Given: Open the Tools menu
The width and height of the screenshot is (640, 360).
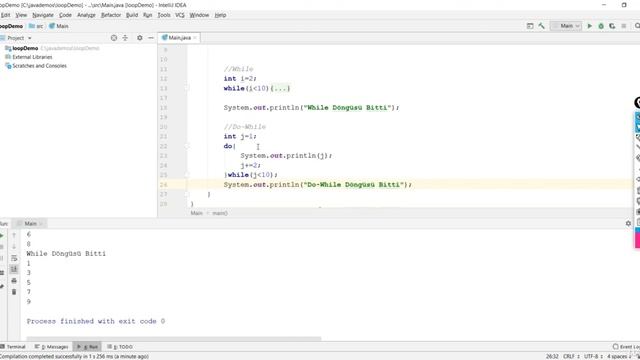Looking at the screenshot, I should tap(164, 15).
